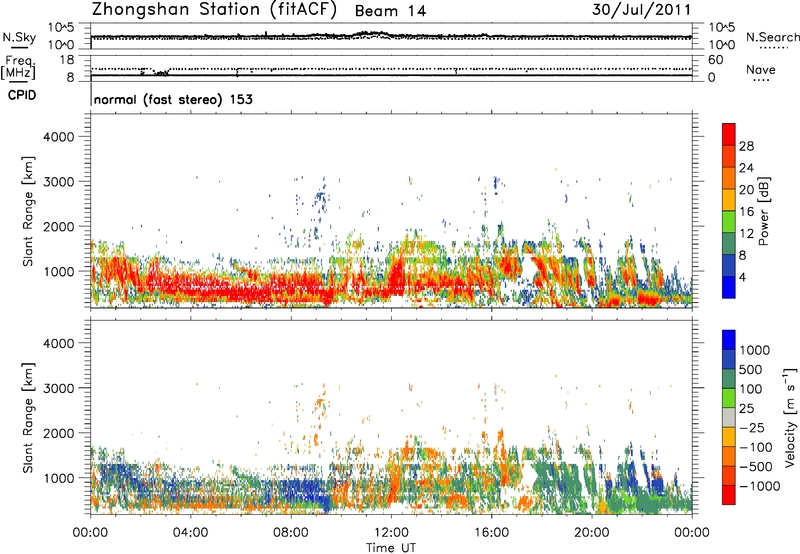The height and width of the screenshot is (554, 800).
Task: Click the 'Velocity [m s-1]' color bar title
Action: [790, 417]
